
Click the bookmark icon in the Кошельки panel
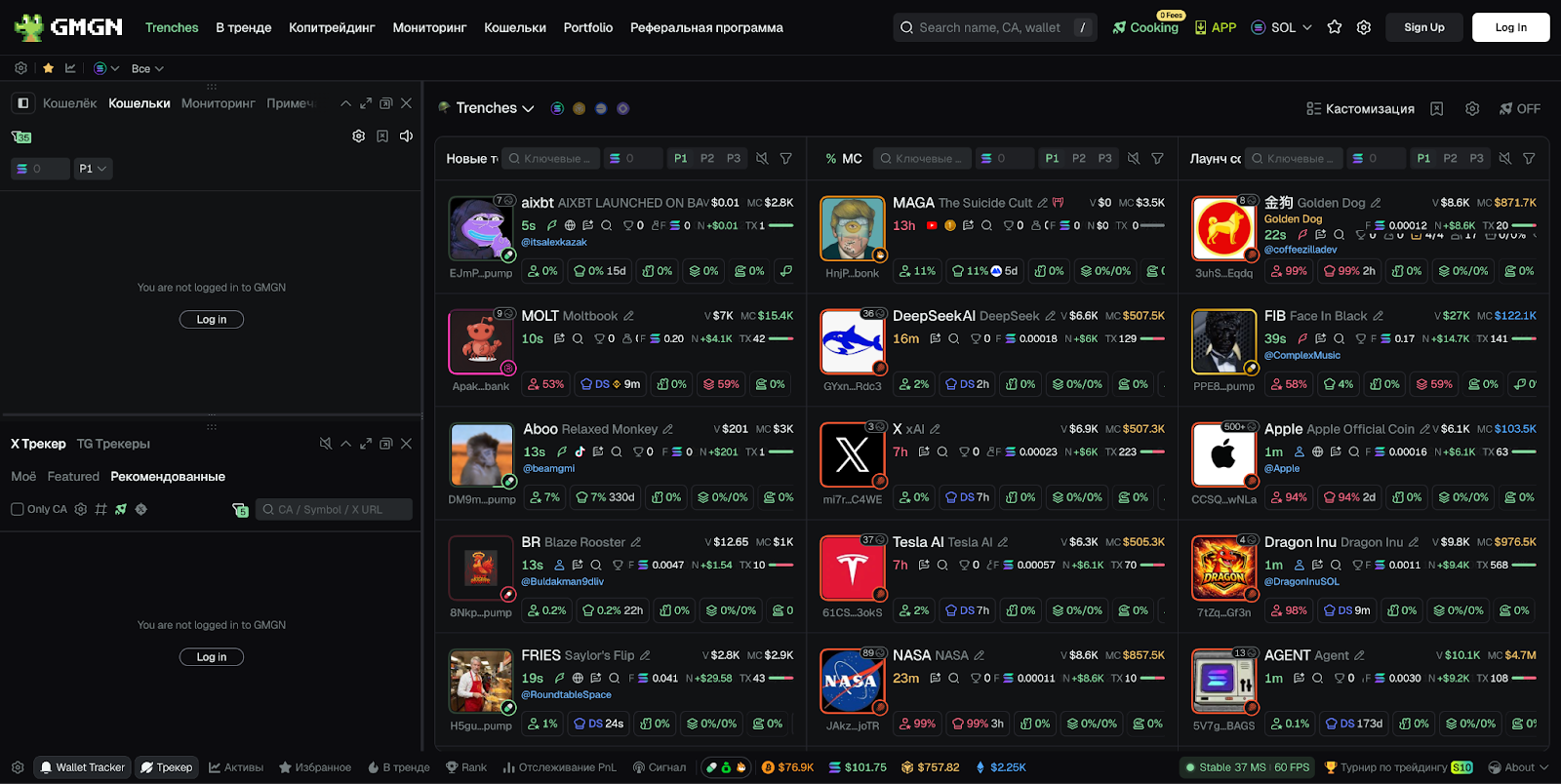click(382, 137)
